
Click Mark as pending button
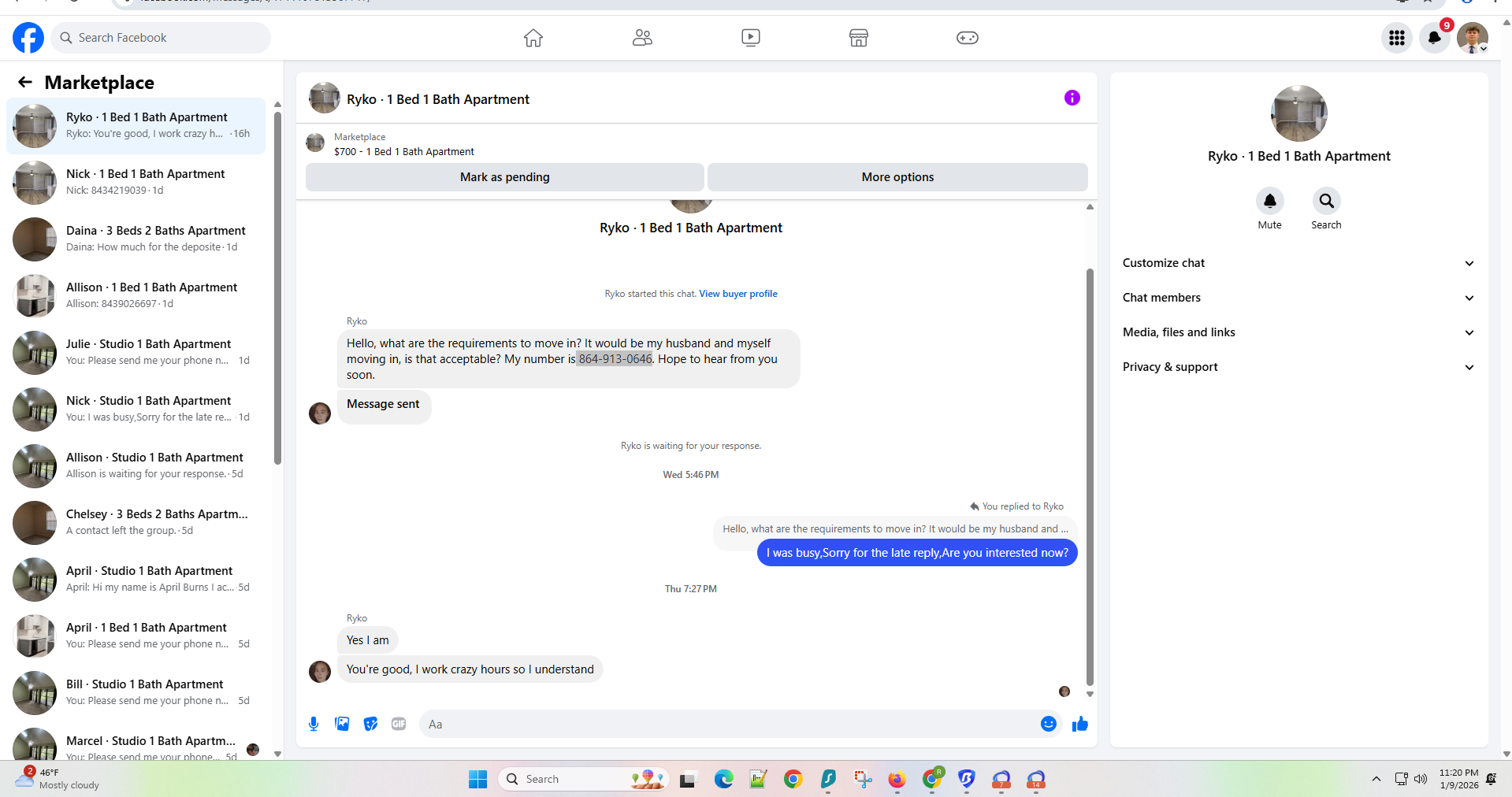click(x=505, y=177)
